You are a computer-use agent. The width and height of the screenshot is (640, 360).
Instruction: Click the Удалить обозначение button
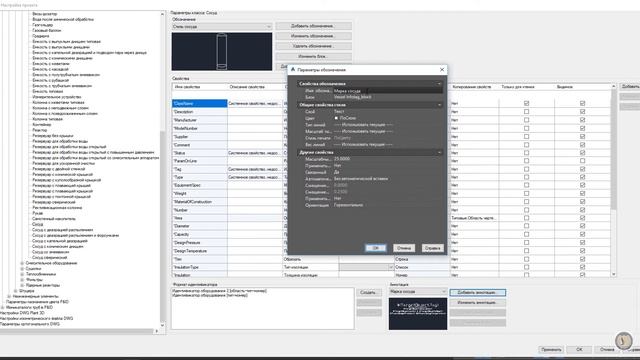pyautogui.click(x=313, y=46)
